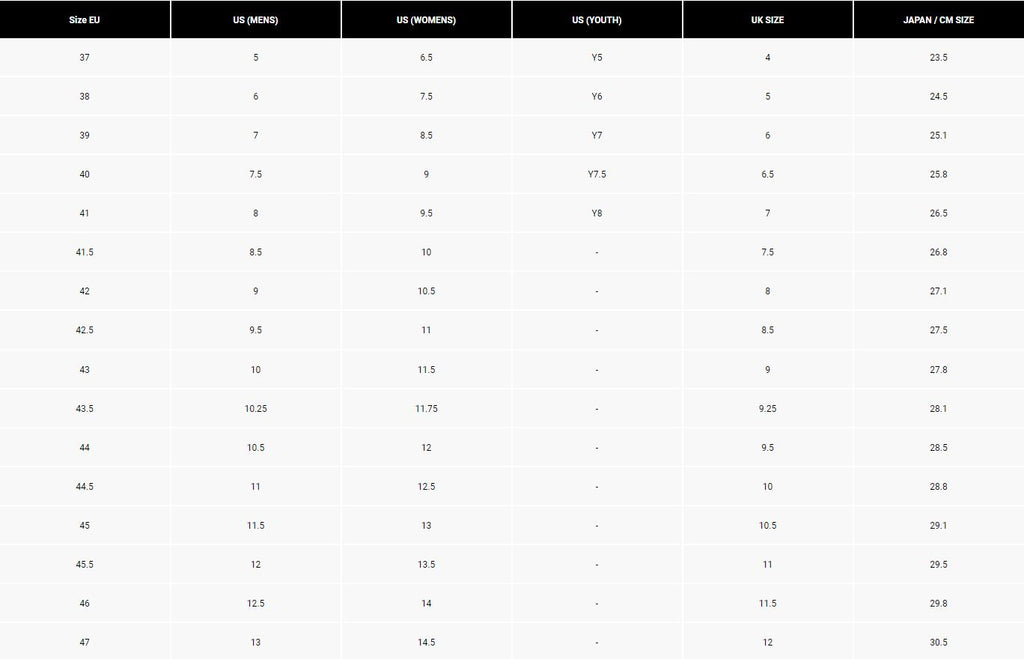Click the Size EU column header
This screenshot has width=1024, height=659.
[84, 20]
